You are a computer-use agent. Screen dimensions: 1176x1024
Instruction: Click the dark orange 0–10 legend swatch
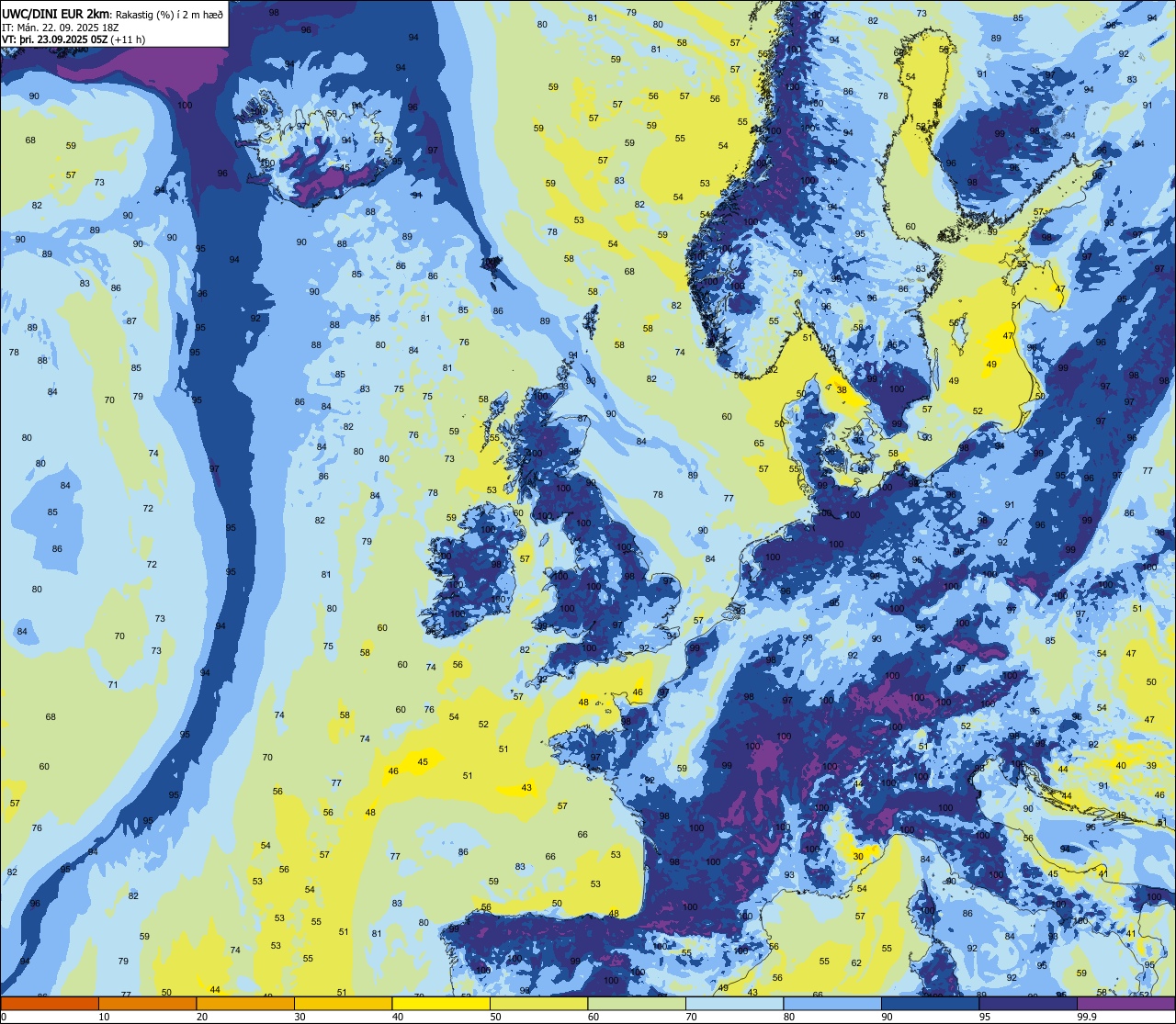tap(50, 1004)
